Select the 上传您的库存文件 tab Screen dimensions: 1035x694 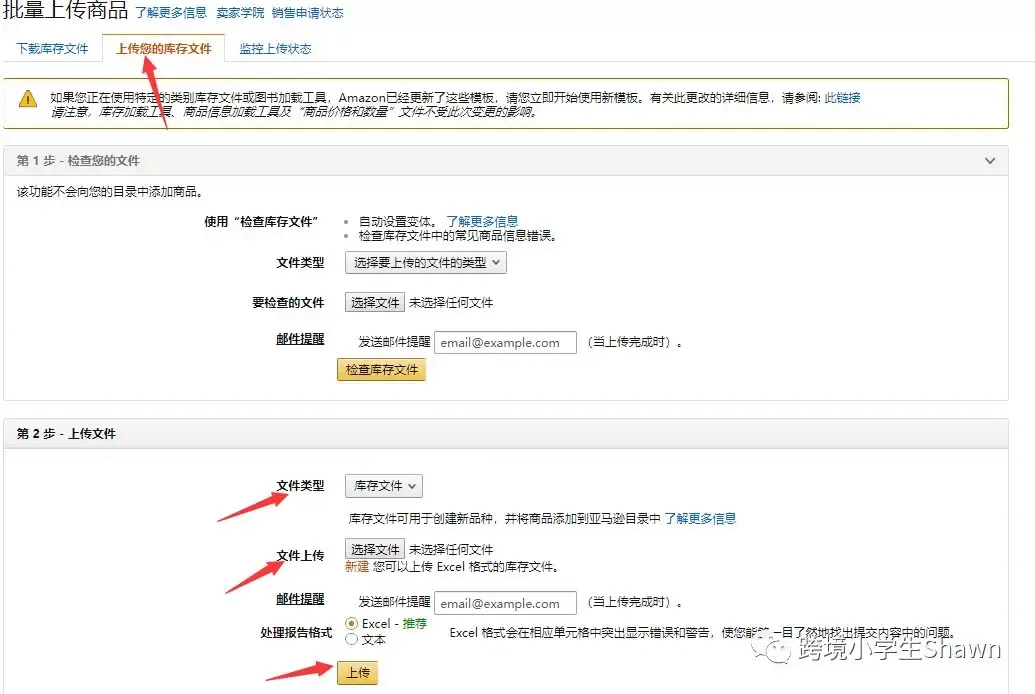(164, 49)
